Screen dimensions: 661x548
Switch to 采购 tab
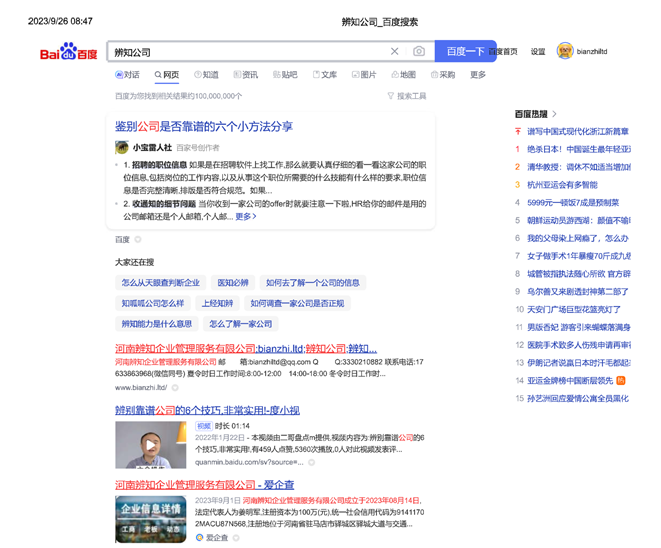click(x=443, y=75)
